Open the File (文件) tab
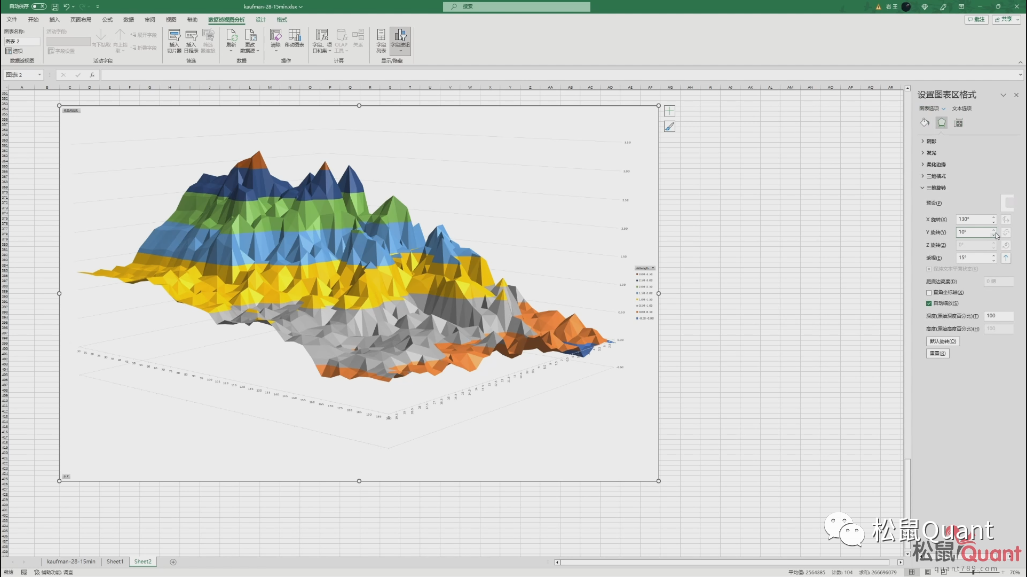 click(x=12, y=20)
